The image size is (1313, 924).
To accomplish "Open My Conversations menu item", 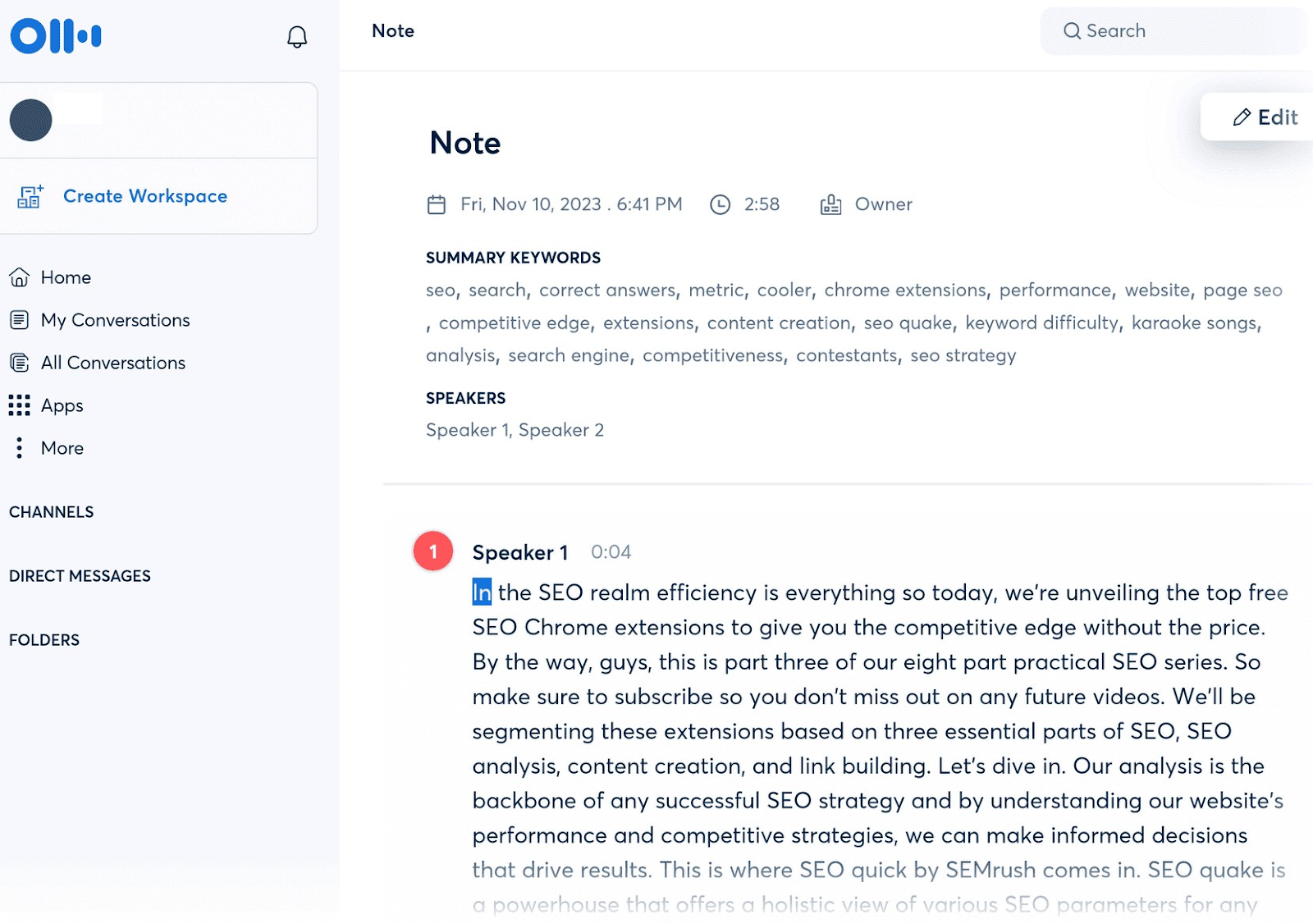I will [115, 320].
